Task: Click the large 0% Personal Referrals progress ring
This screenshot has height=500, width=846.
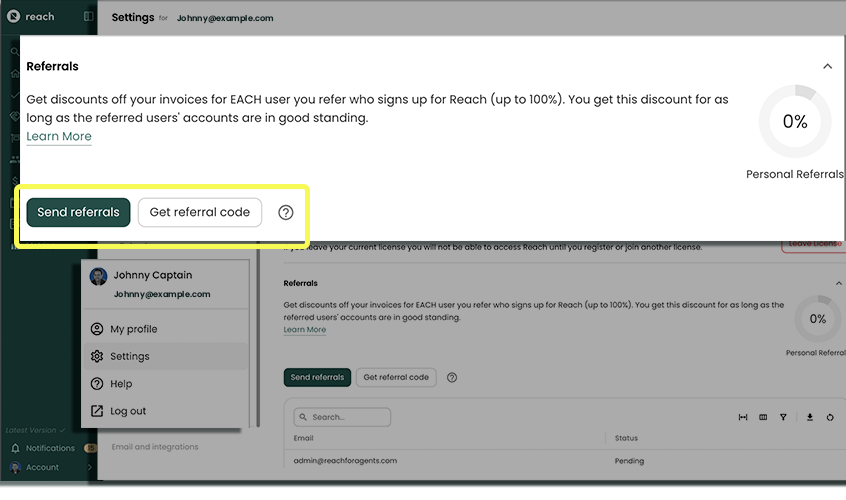Action: point(795,122)
